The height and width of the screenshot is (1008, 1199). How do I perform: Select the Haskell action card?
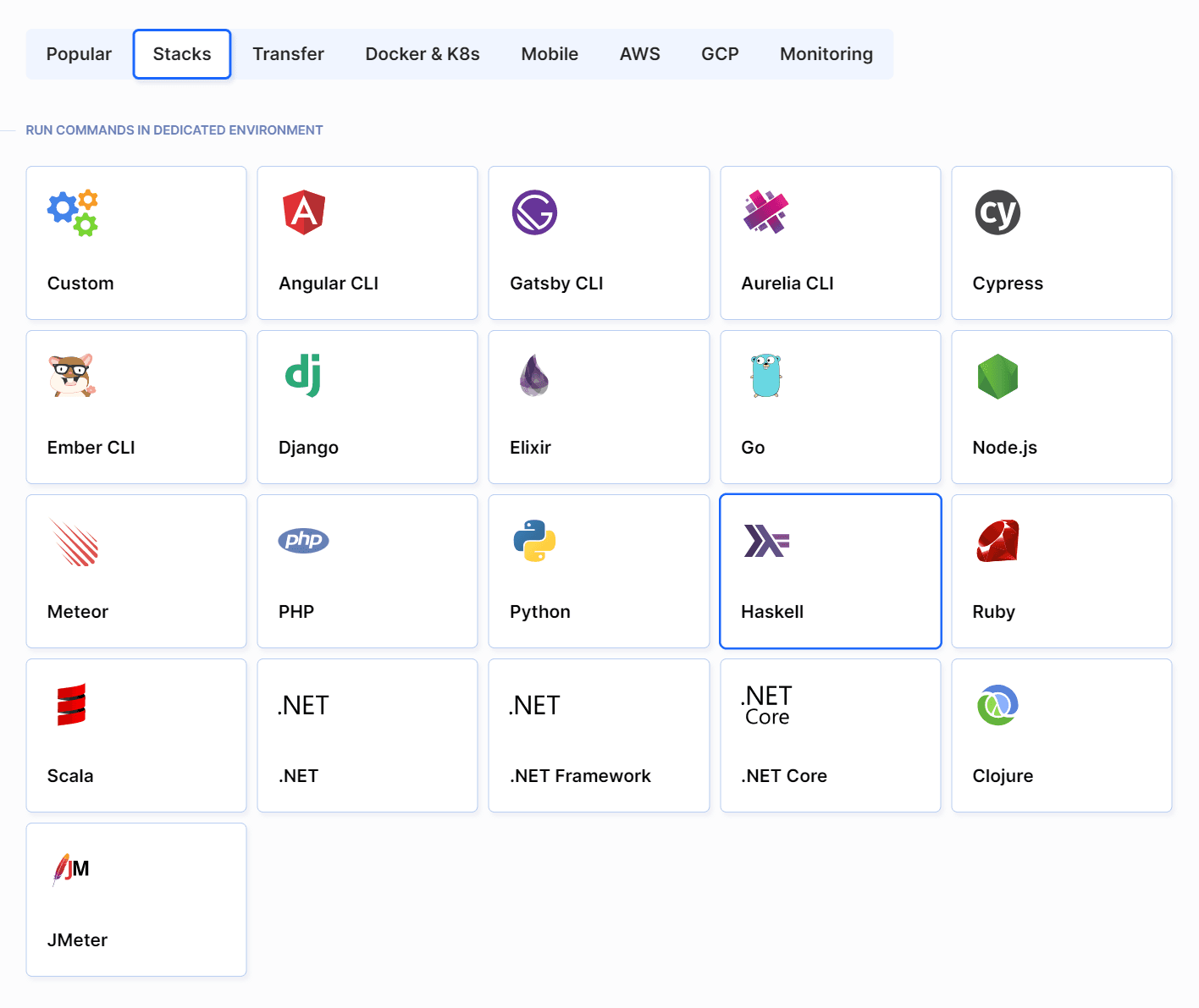(x=830, y=571)
